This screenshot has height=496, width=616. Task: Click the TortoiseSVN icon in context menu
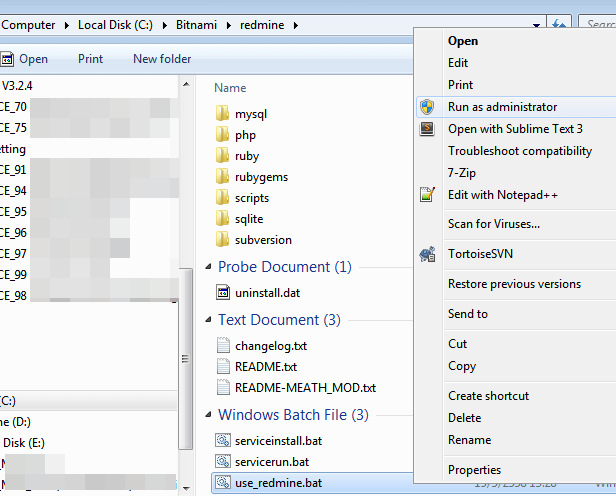pos(427,254)
